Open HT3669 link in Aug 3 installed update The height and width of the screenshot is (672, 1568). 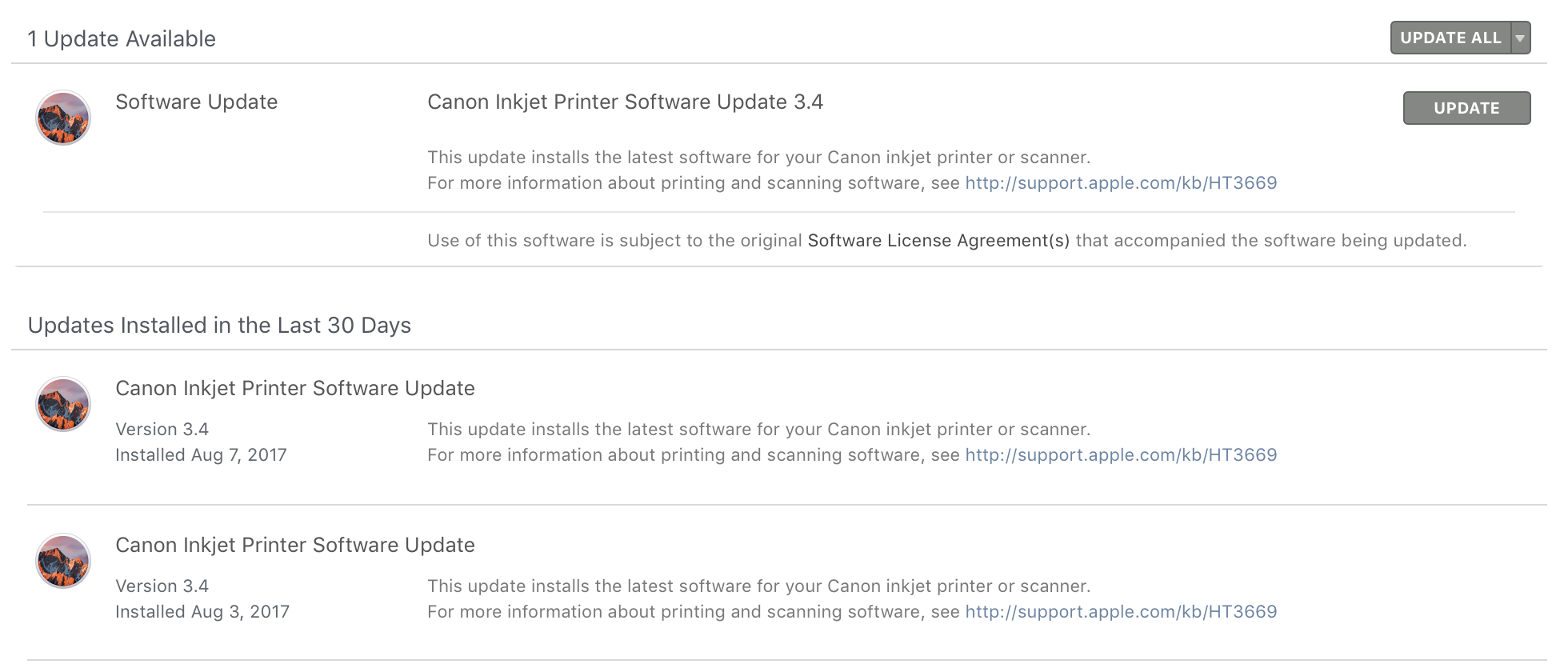(x=1121, y=612)
